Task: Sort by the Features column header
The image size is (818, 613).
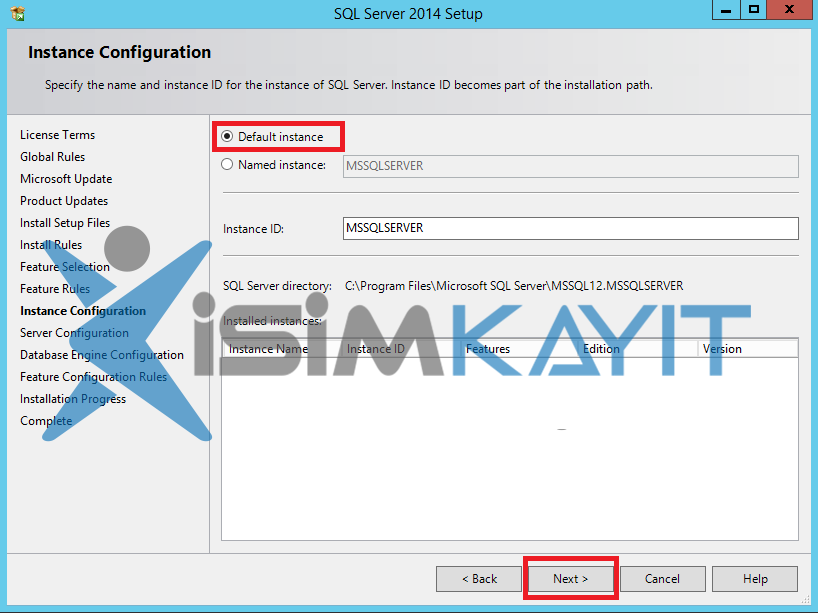Action: coord(520,348)
